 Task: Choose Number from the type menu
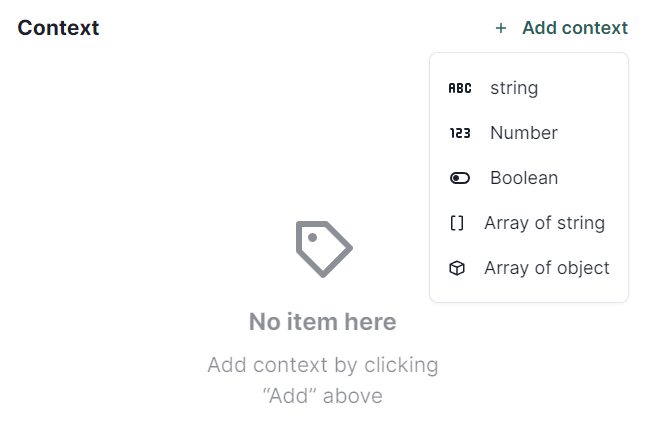pos(523,133)
